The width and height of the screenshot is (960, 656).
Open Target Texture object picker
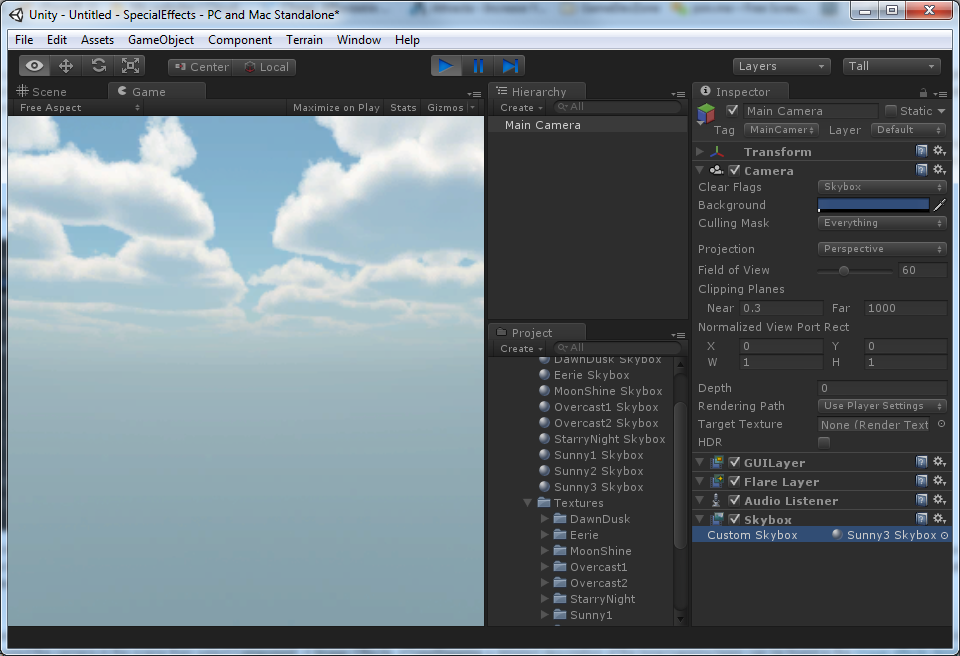coord(941,424)
